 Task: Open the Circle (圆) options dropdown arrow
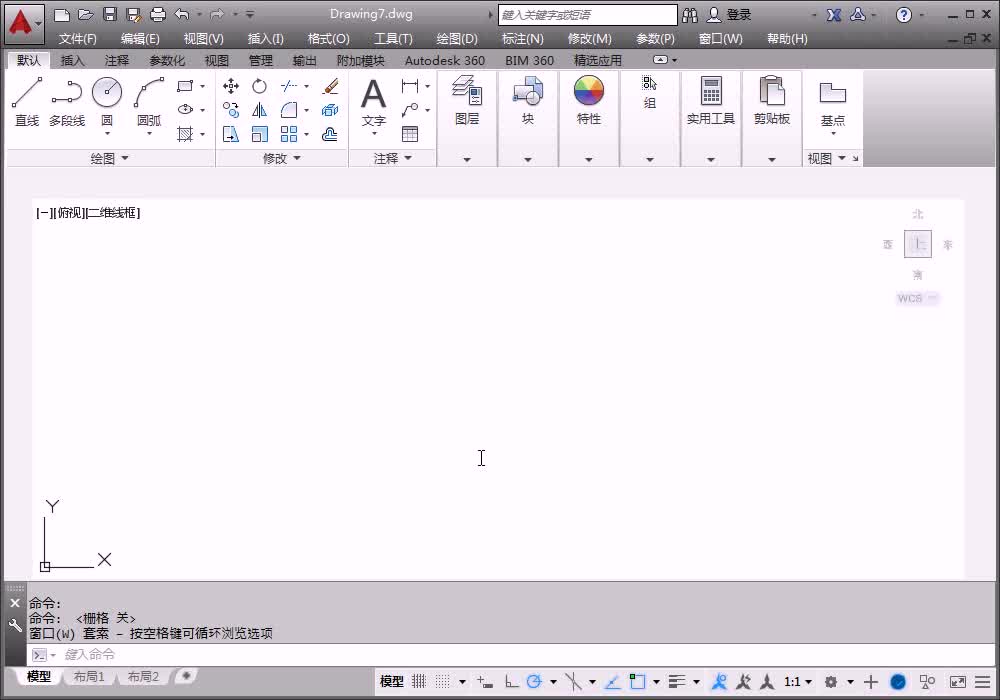107,134
